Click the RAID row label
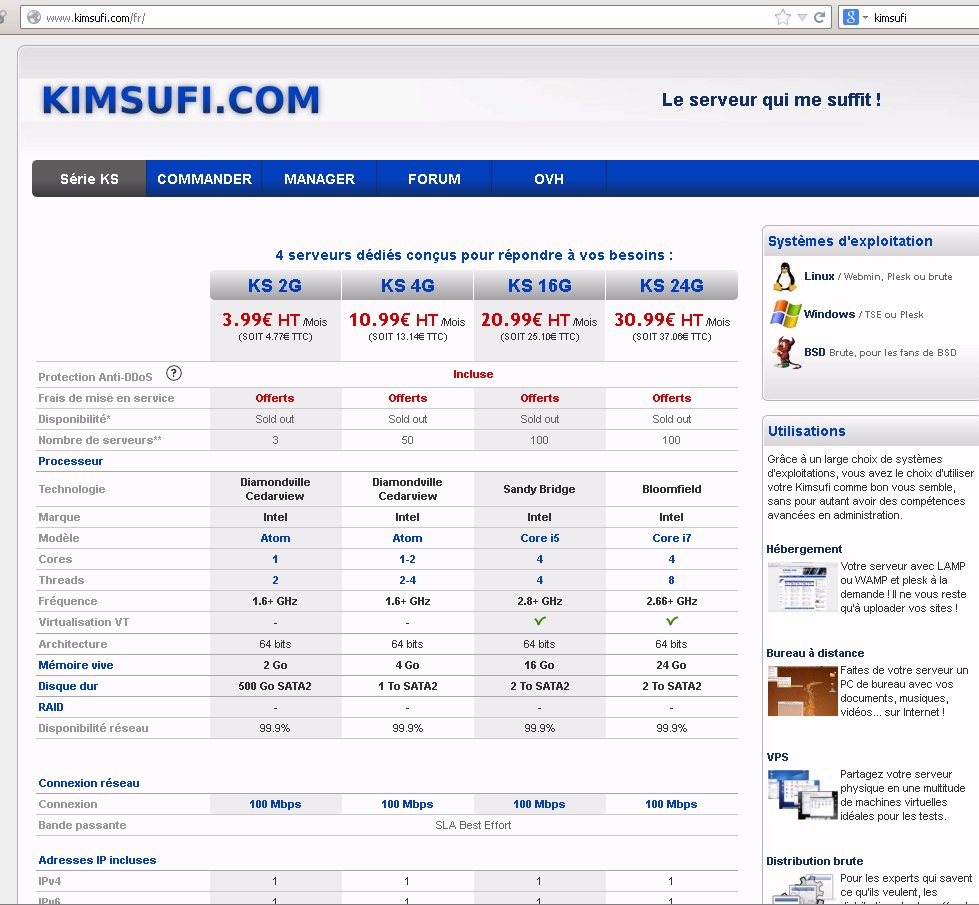Image resolution: width=979 pixels, height=905 pixels. [51, 707]
